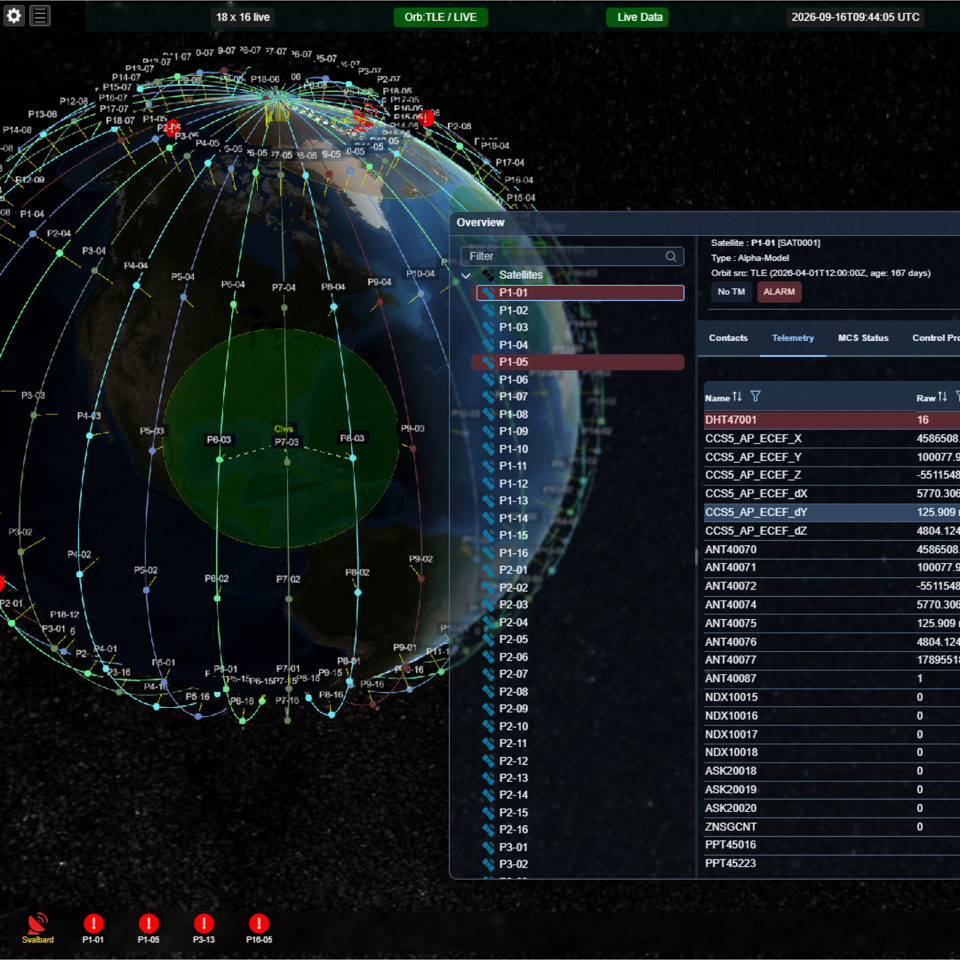The width and height of the screenshot is (960, 960).
Task: Open the settings gear menu
Action: 14,15
